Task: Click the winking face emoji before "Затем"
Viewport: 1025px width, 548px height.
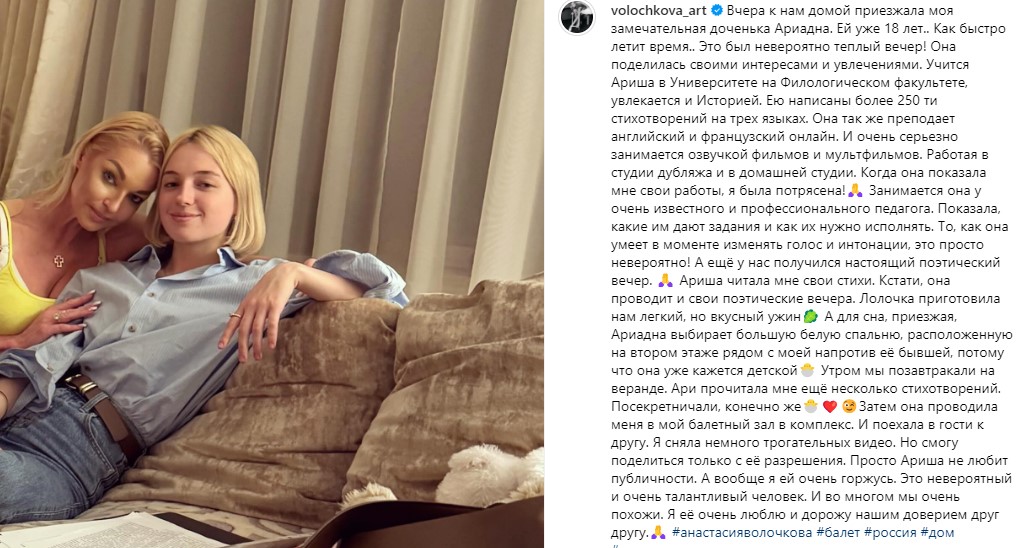Action: click(849, 406)
